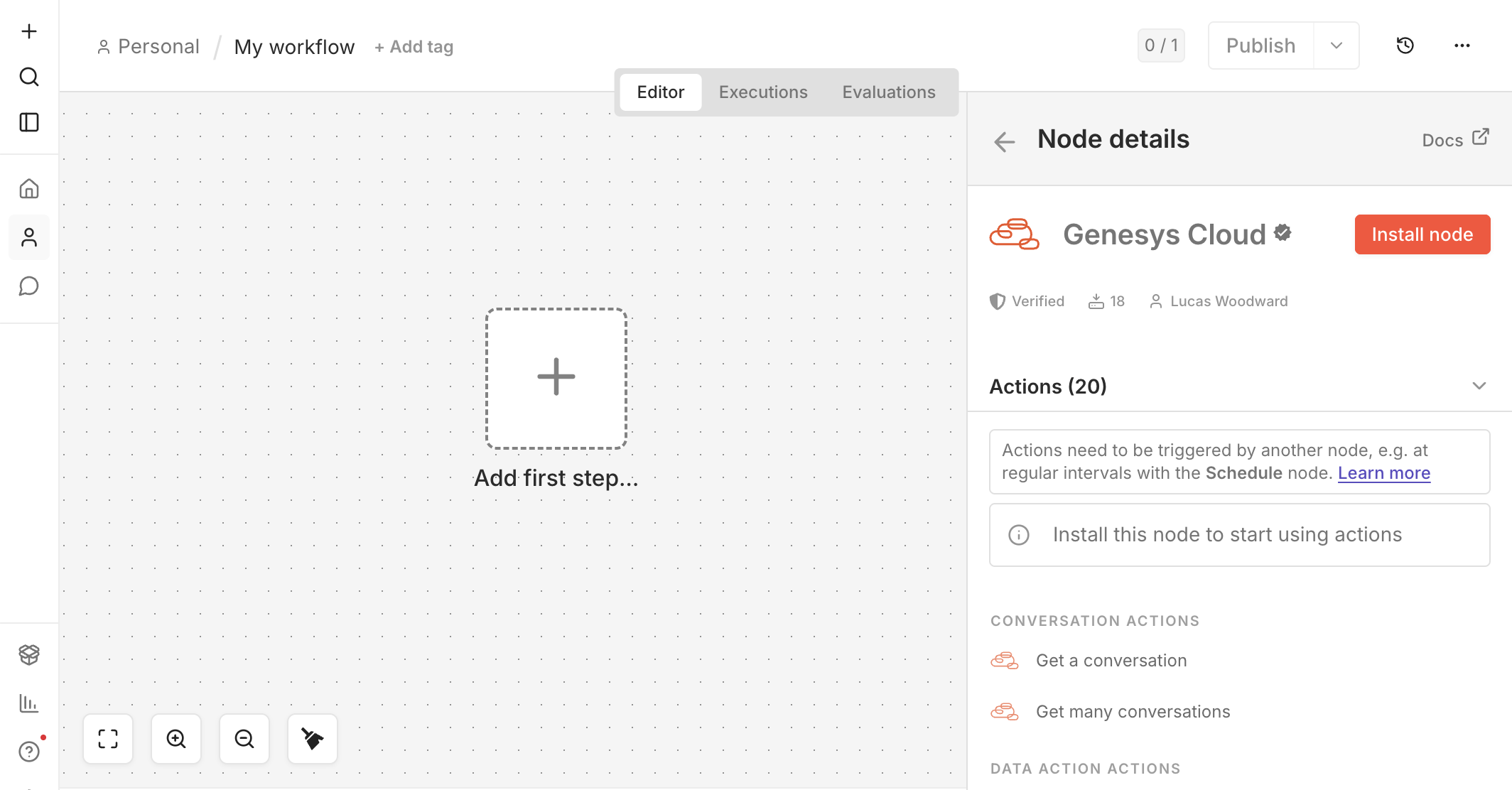Click the verified badge next to Genesys Cloud
This screenshot has width=1512, height=790.
1282,232
